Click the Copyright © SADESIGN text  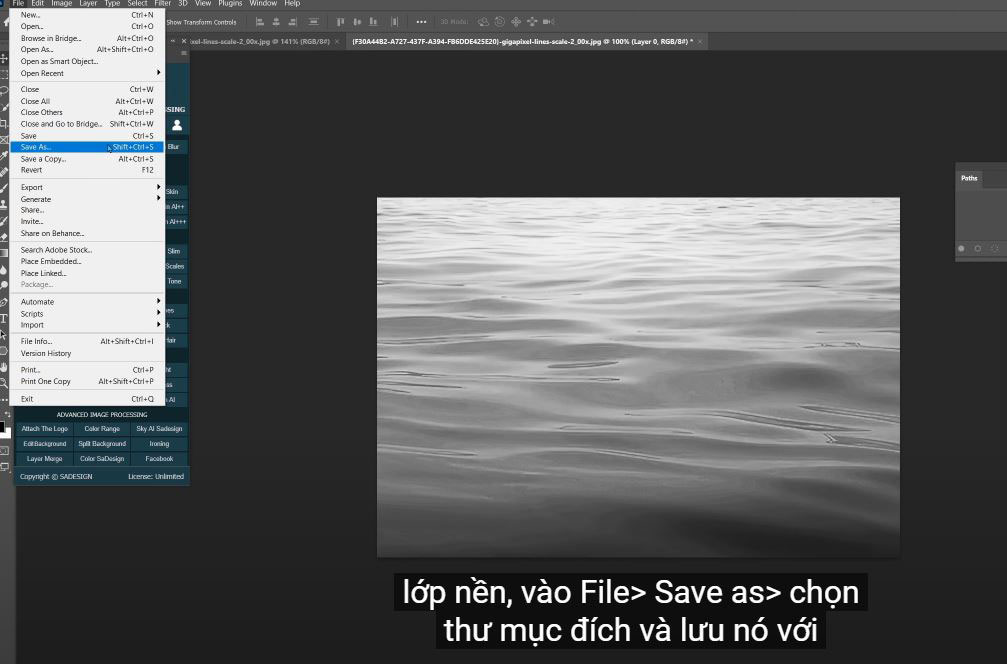(57, 476)
